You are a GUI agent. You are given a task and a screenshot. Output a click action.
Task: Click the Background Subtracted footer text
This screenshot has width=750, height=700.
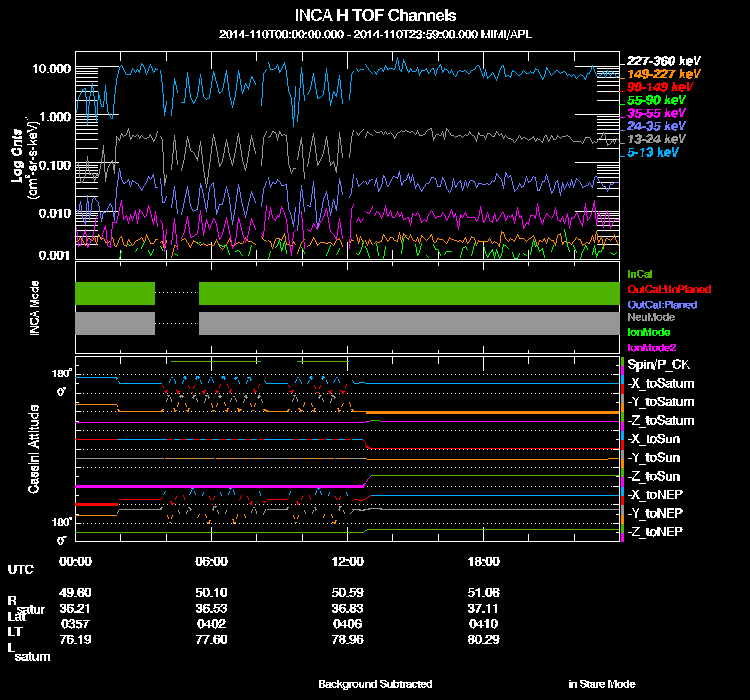click(375, 684)
